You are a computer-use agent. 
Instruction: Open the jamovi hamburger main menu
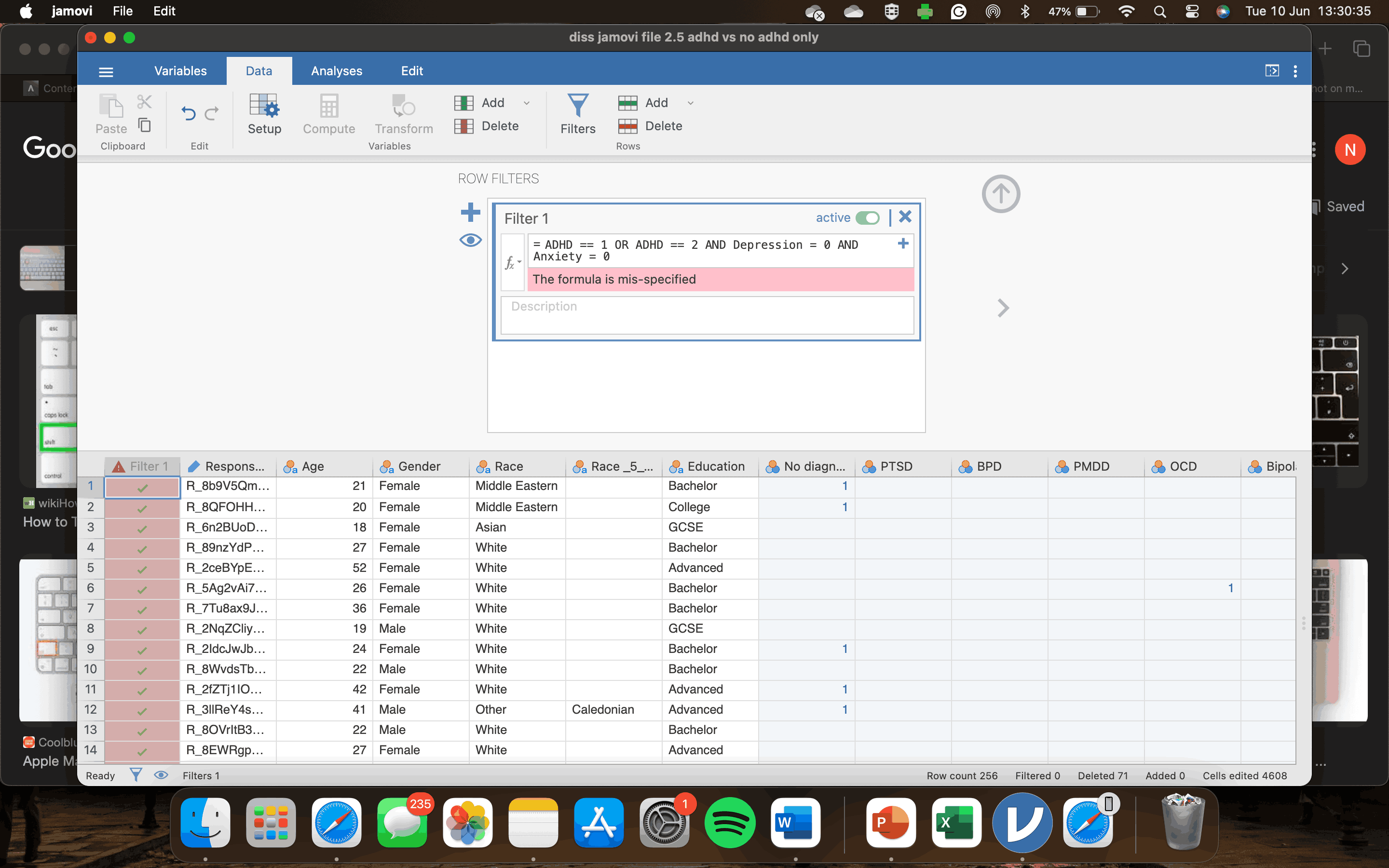pos(106,71)
